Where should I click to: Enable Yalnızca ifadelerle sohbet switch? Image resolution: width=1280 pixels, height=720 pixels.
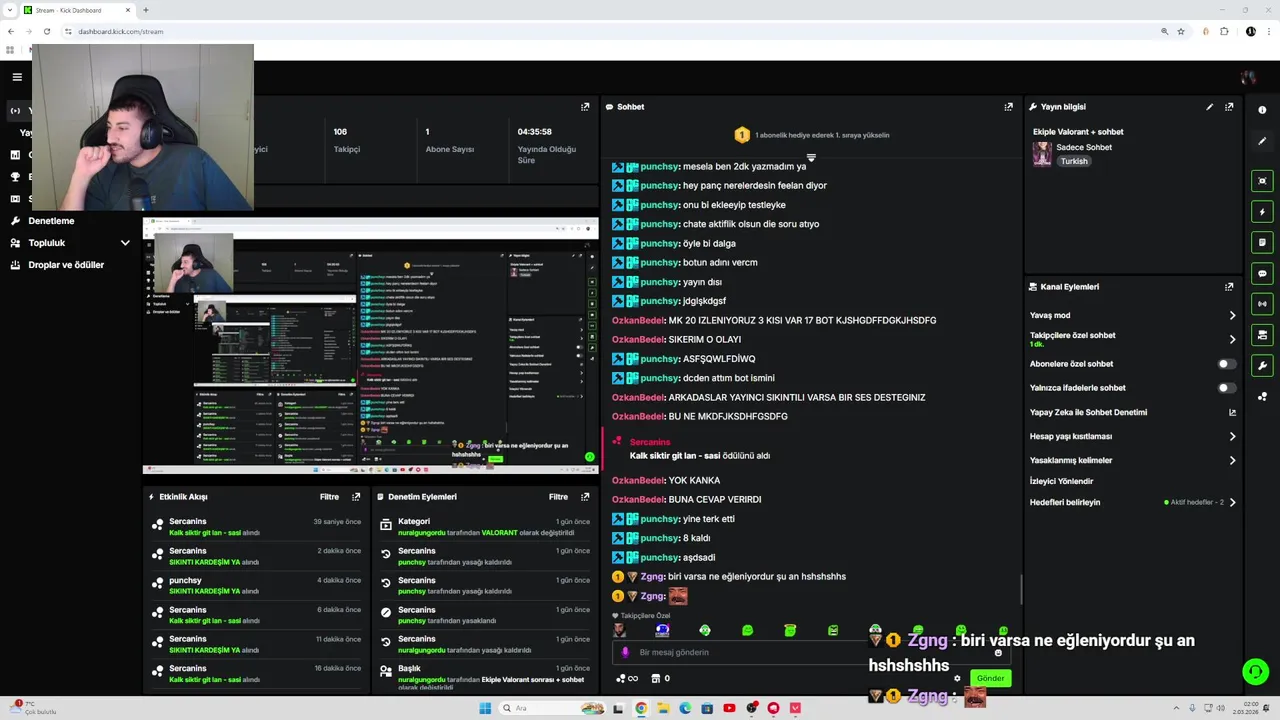[x=1226, y=388]
